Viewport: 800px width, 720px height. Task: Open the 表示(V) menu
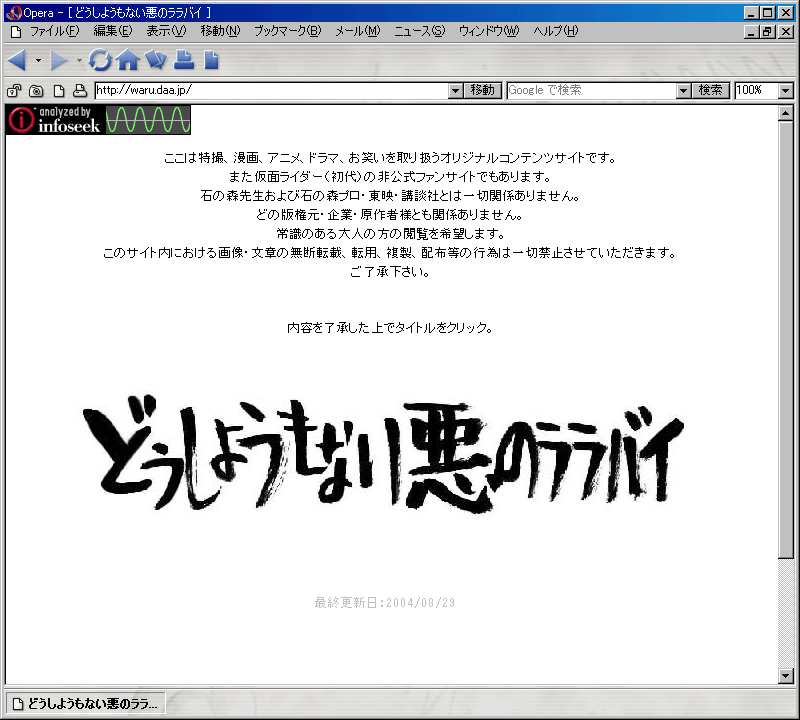tap(166, 31)
